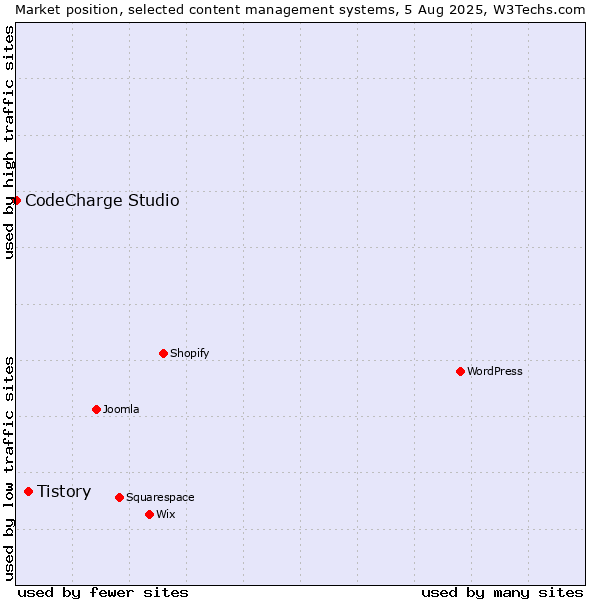The height and width of the screenshot is (600, 600).
Task: Click the 'Shopify' label text
Action: (x=189, y=353)
